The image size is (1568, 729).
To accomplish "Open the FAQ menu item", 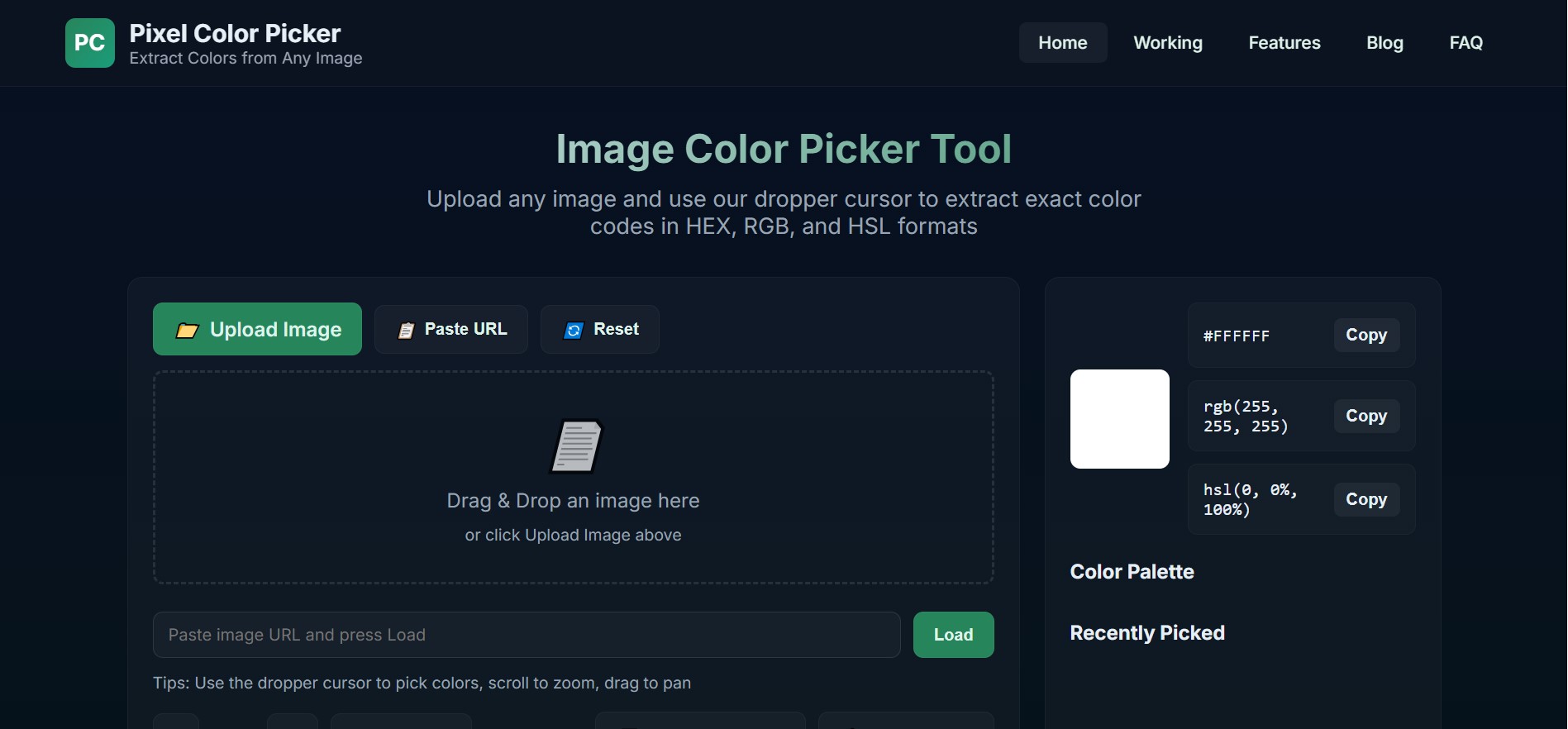I will tap(1466, 43).
